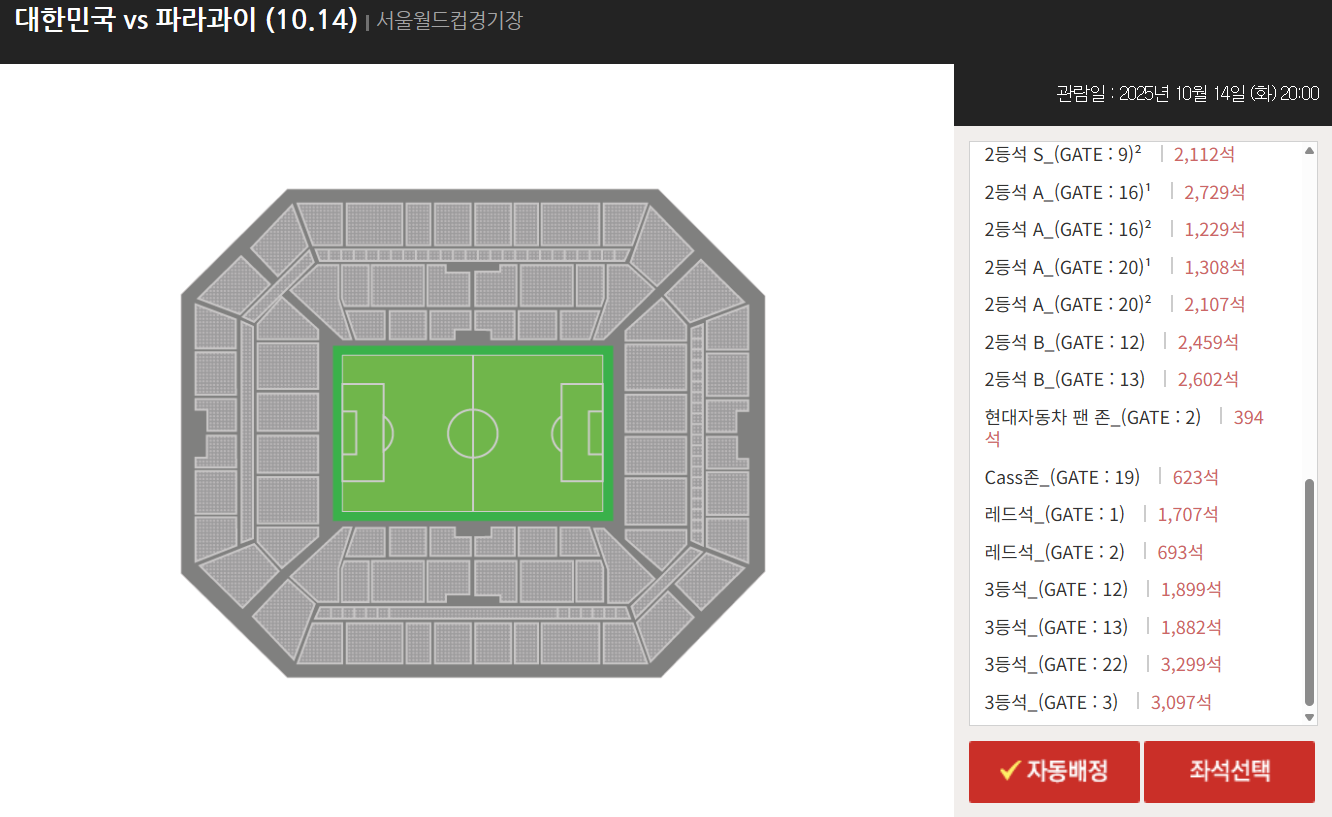
Task: Click the 좌석선택 seat selection button
Action: coord(1229,771)
